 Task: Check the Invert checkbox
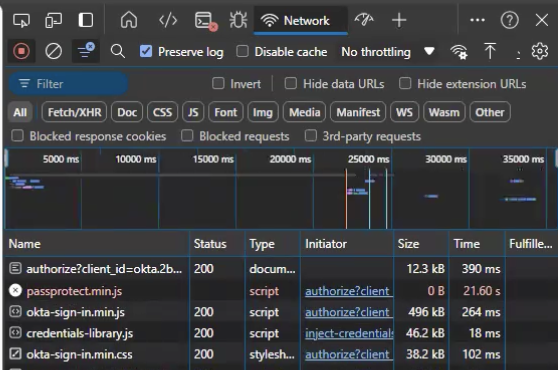pyautogui.click(x=218, y=84)
